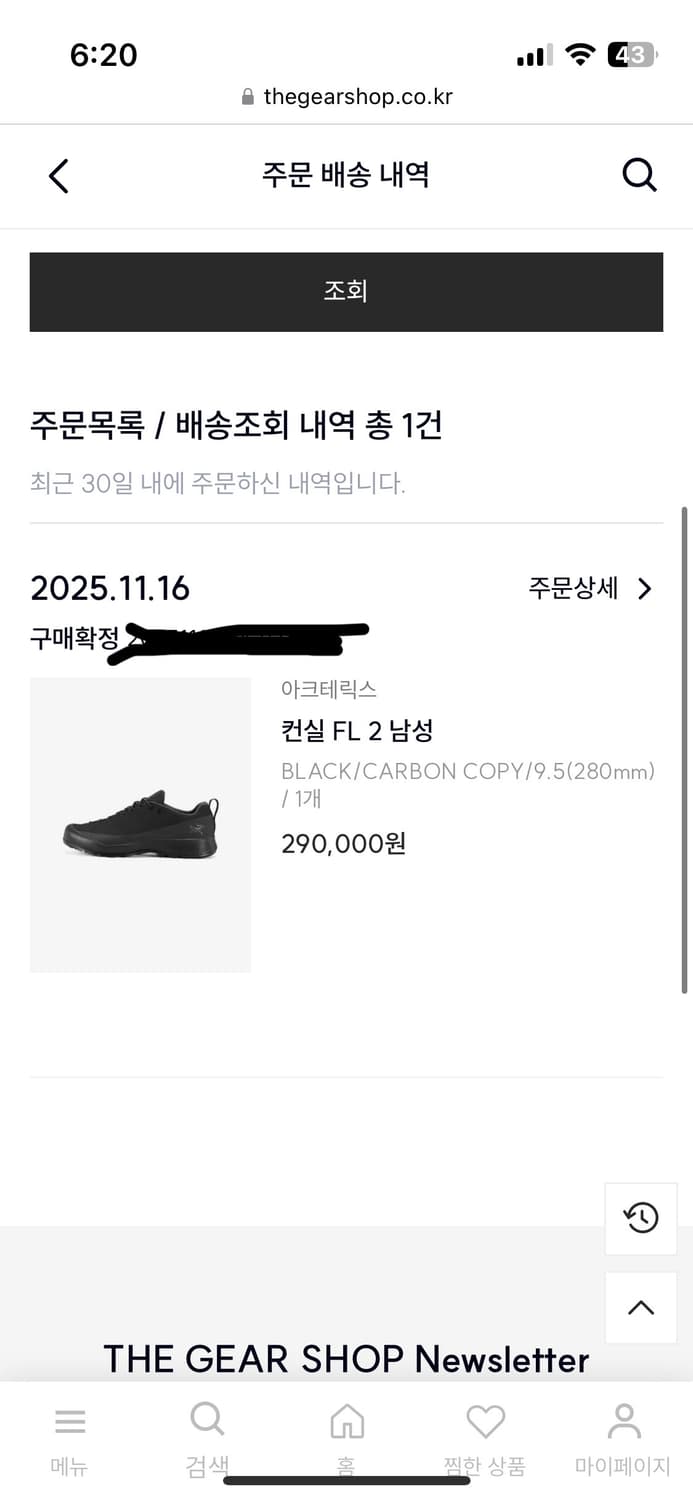Tap the back arrow to return
This screenshot has width=693, height=1500.
57,175
